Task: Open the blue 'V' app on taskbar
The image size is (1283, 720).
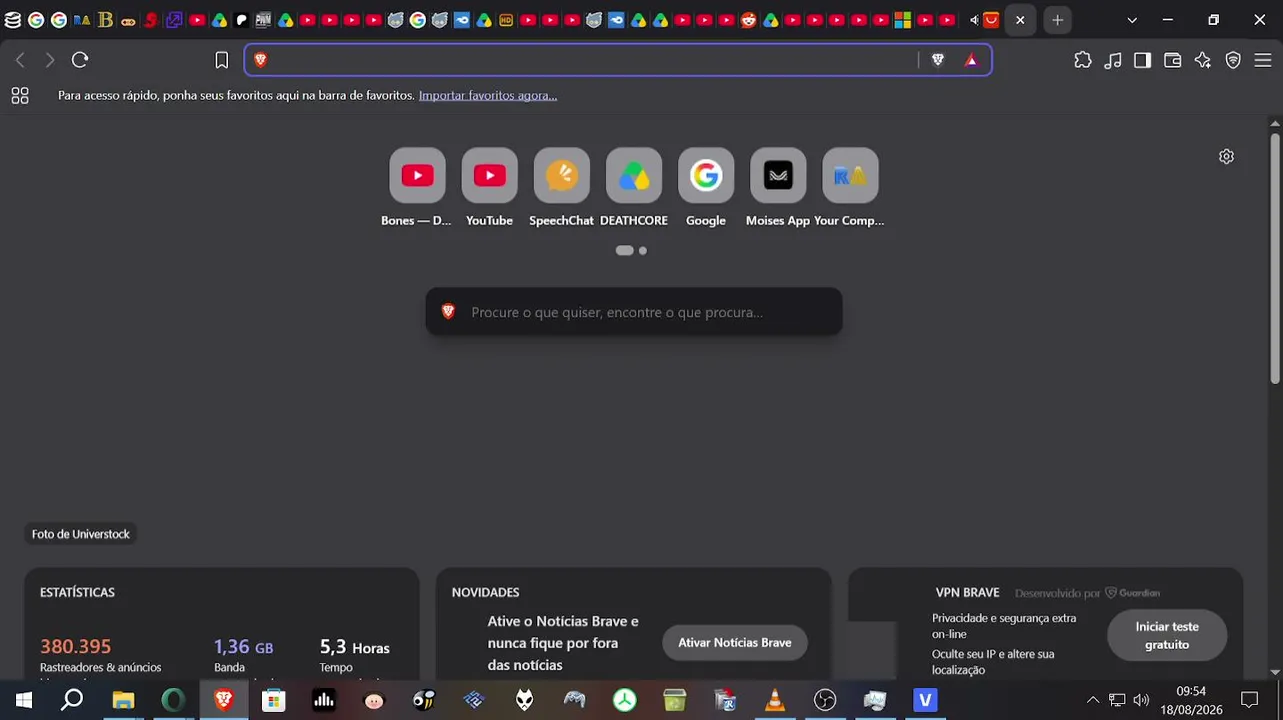Action: (x=925, y=700)
